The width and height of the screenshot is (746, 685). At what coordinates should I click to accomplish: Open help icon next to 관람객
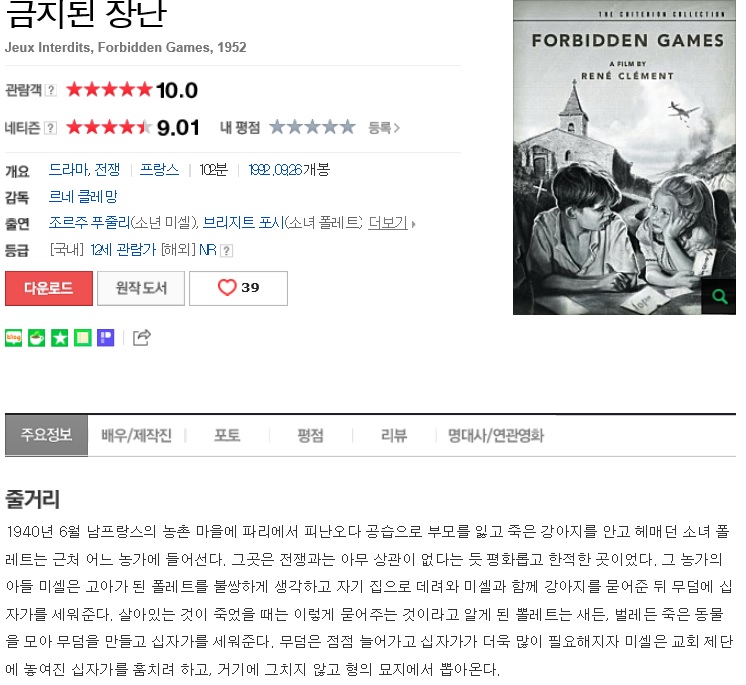coord(51,90)
